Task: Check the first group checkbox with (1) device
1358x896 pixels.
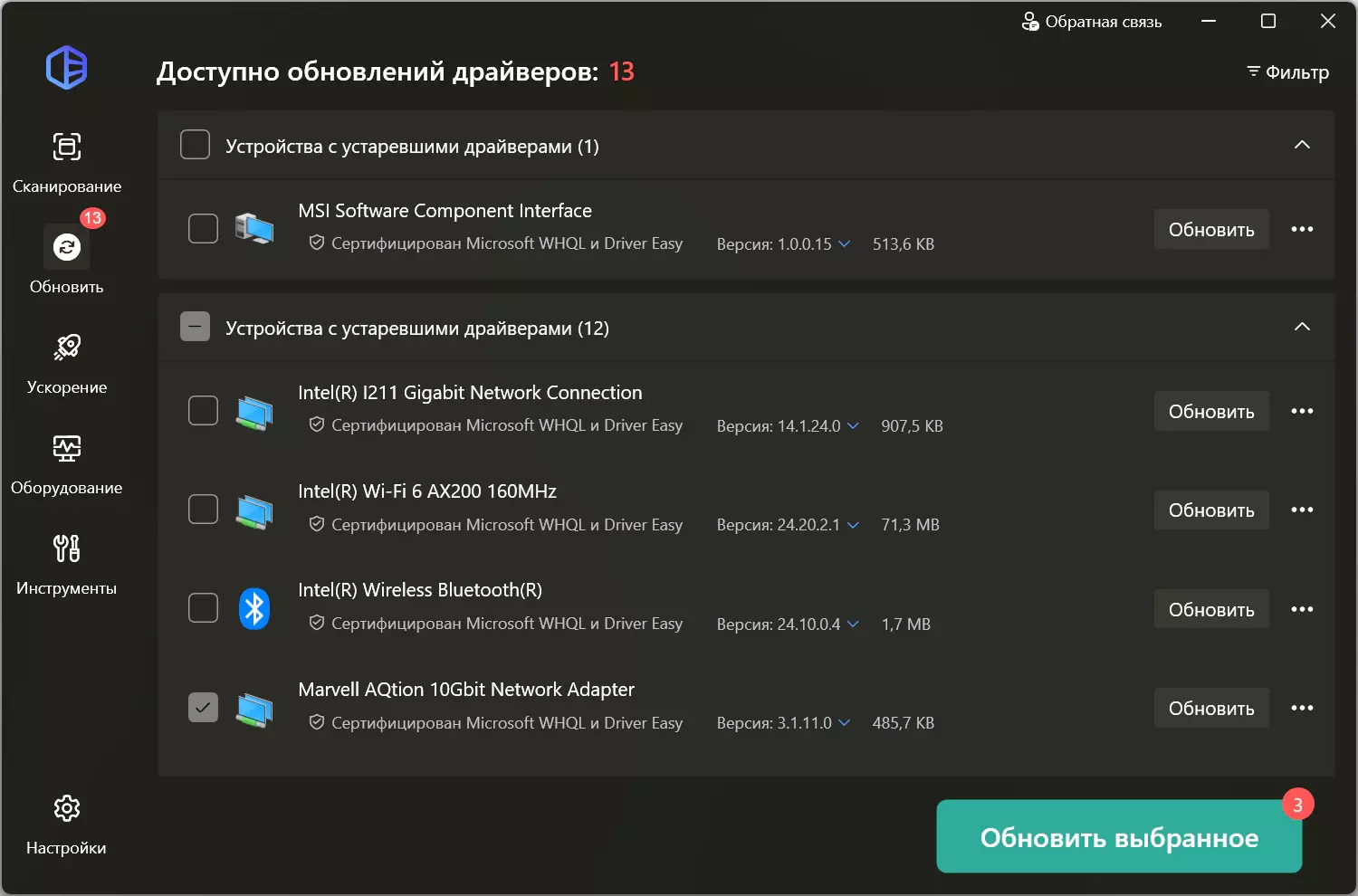Action: tap(195, 145)
